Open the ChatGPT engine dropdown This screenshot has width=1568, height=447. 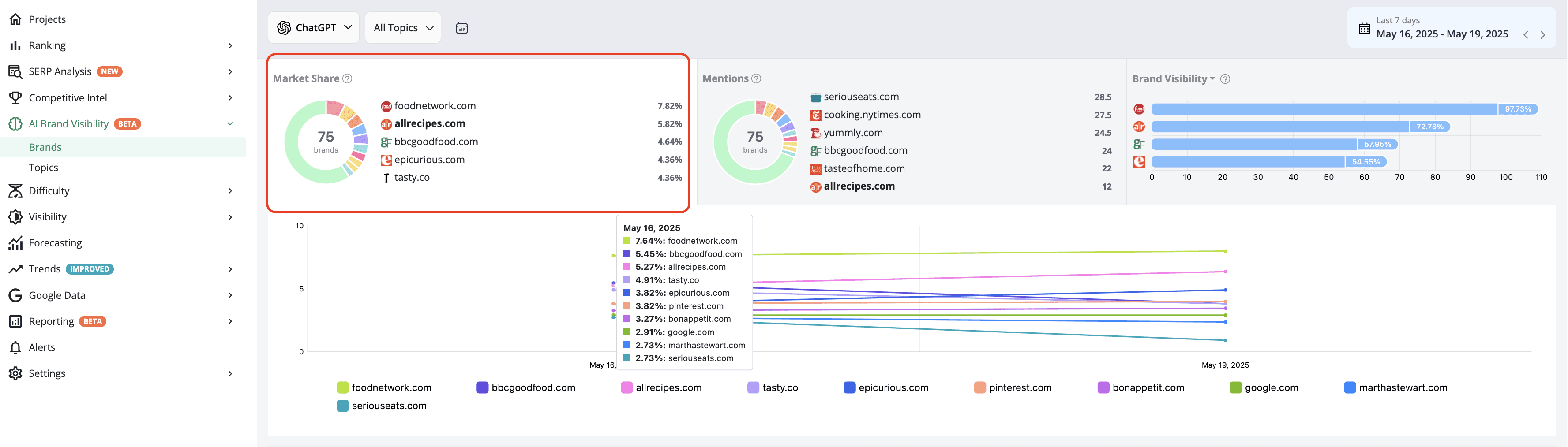(x=314, y=27)
